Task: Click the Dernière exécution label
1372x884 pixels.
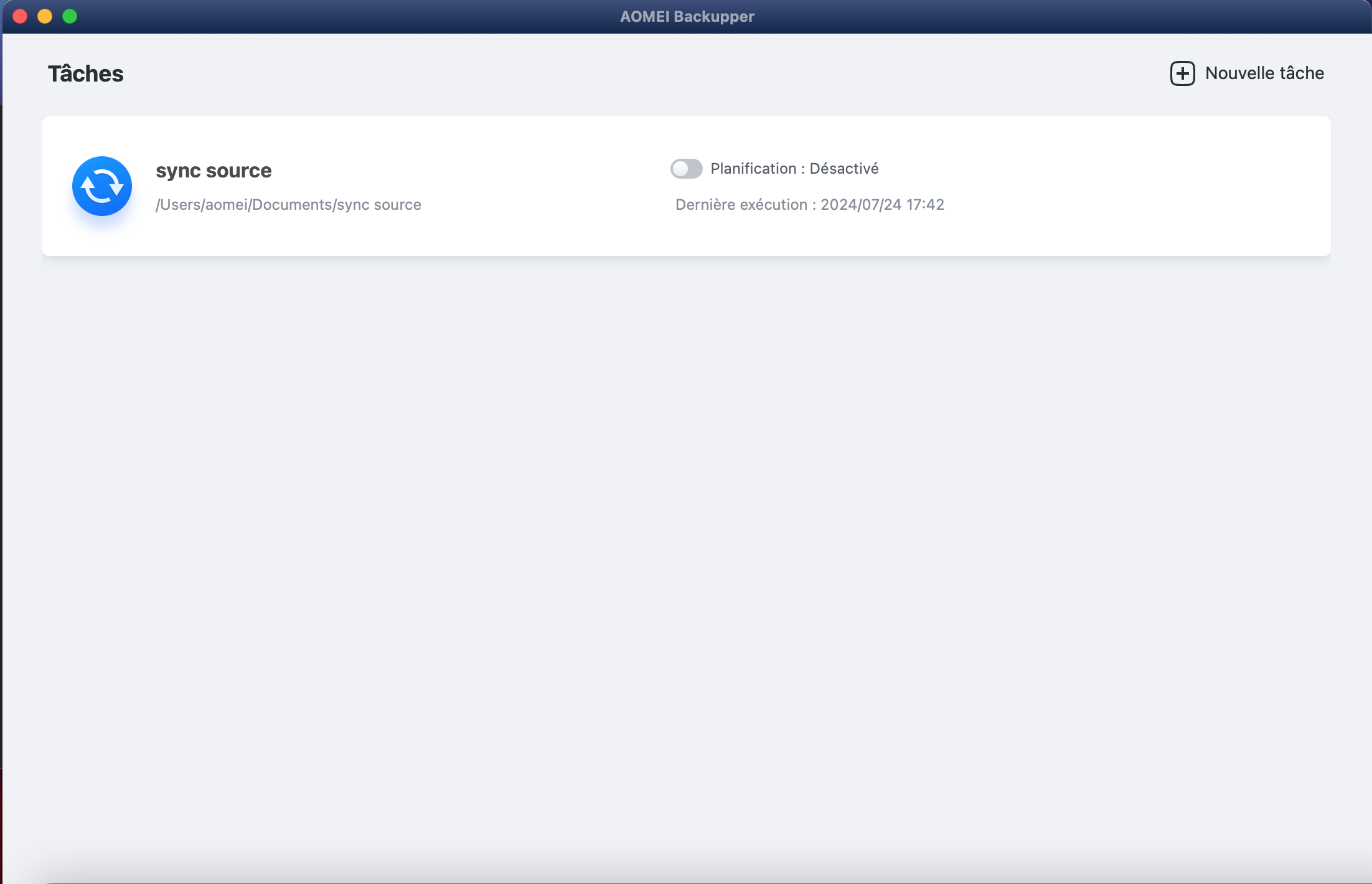Action: [x=741, y=205]
